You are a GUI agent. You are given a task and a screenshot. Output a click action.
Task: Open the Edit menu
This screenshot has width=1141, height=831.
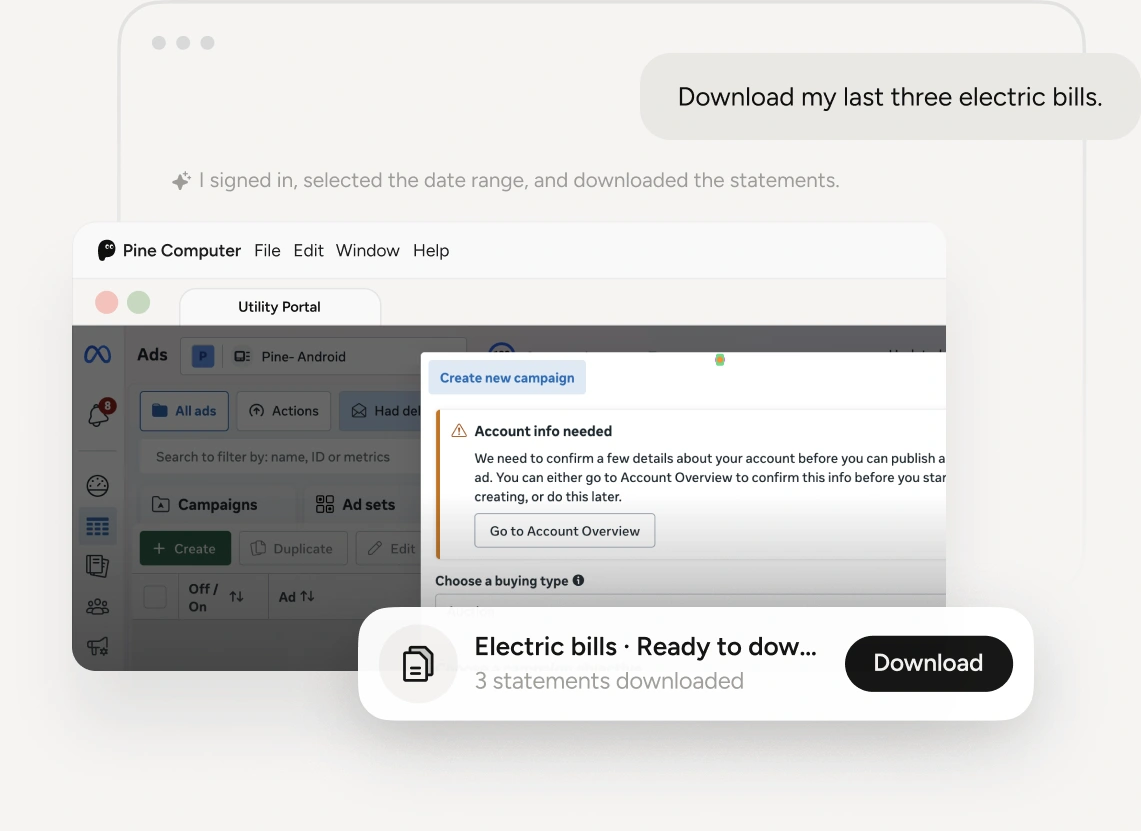pyautogui.click(x=309, y=250)
